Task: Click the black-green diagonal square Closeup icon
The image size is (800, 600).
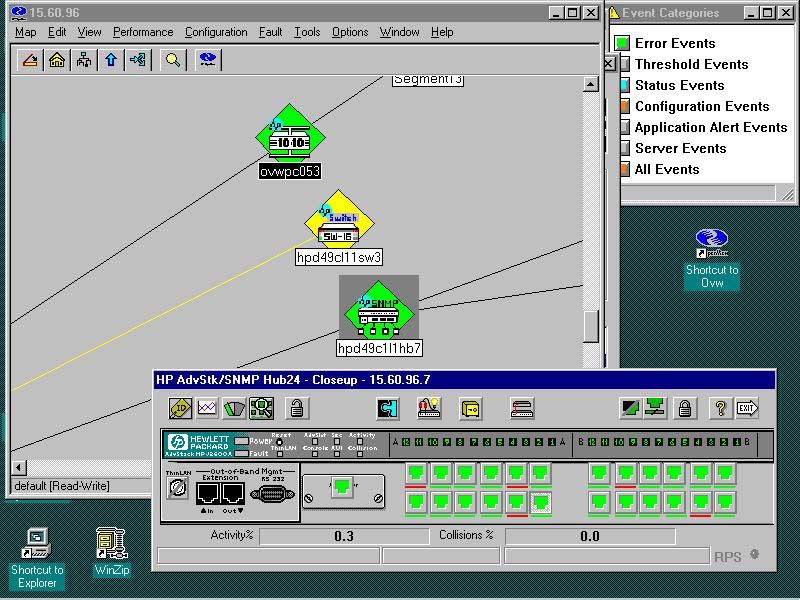Action: [630, 408]
